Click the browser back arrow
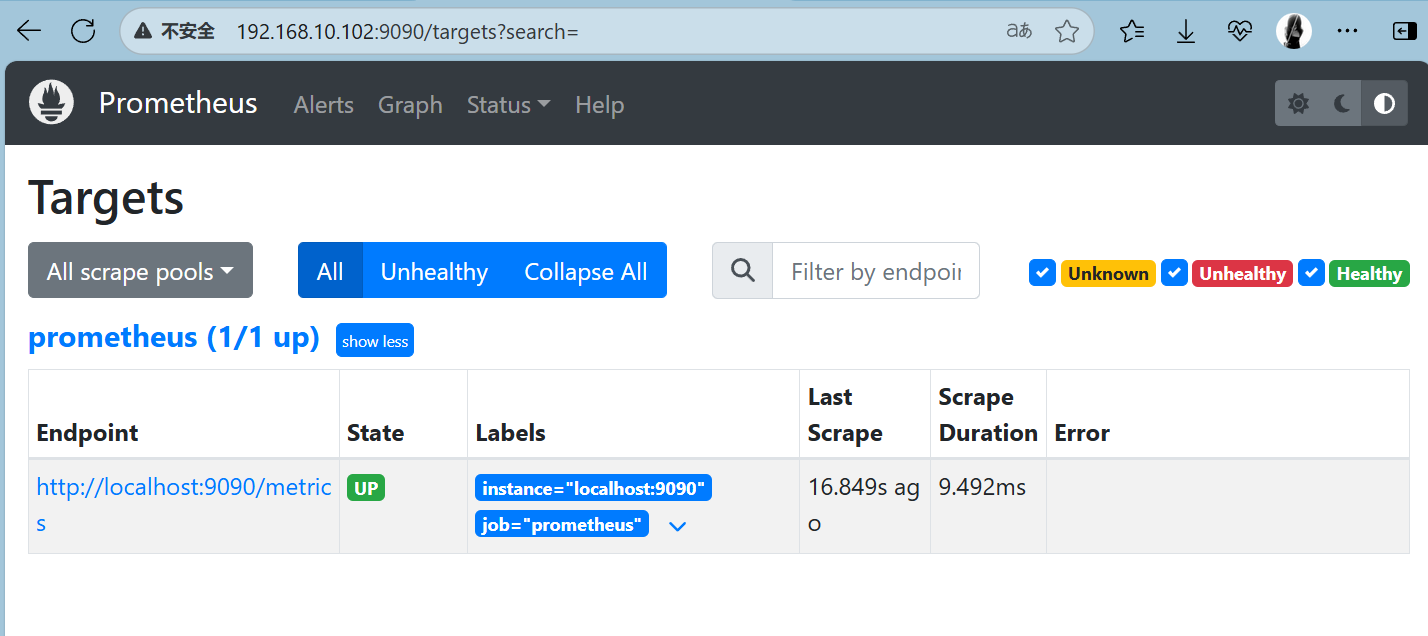Viewport: 1428px width, 636px height. [x=29, y=31]
